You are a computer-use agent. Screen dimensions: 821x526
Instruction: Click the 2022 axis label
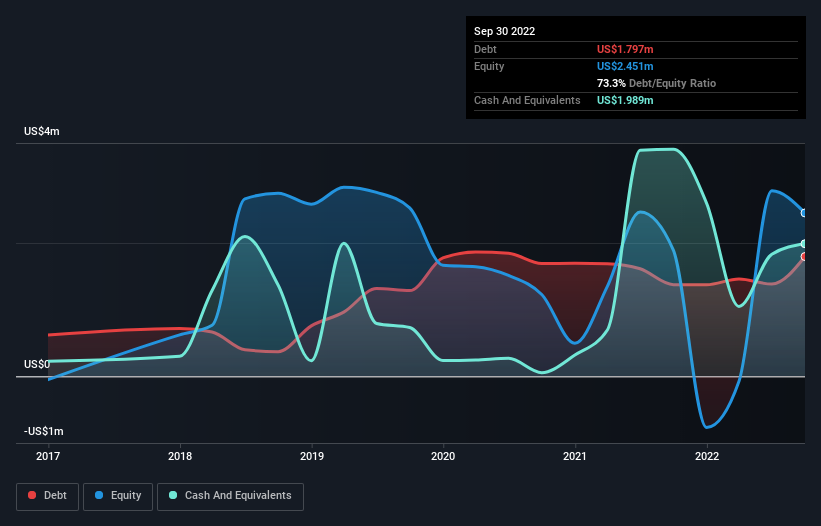[707, 456]
